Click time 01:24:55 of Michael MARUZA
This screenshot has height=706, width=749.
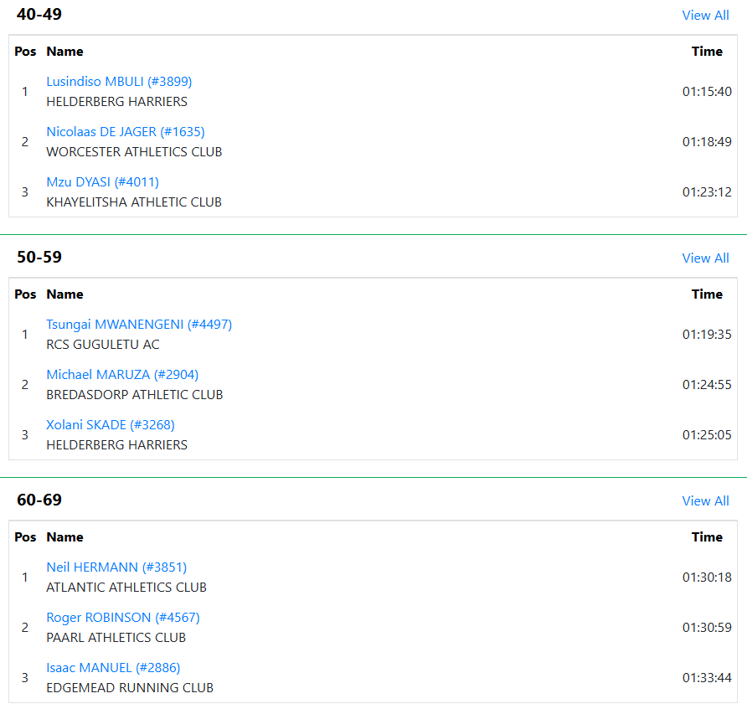pos(706,384)
